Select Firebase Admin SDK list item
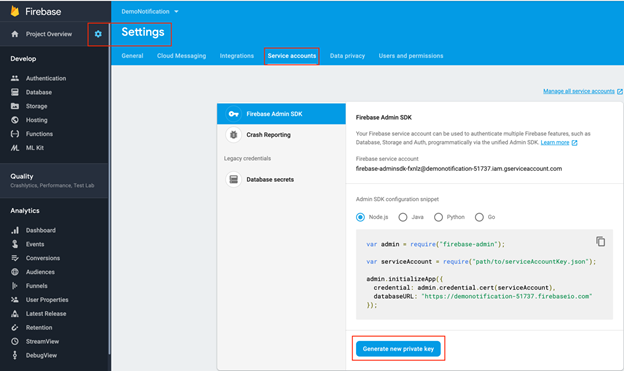This screenshot has height=371, width=624. click(x=281, y=114)
